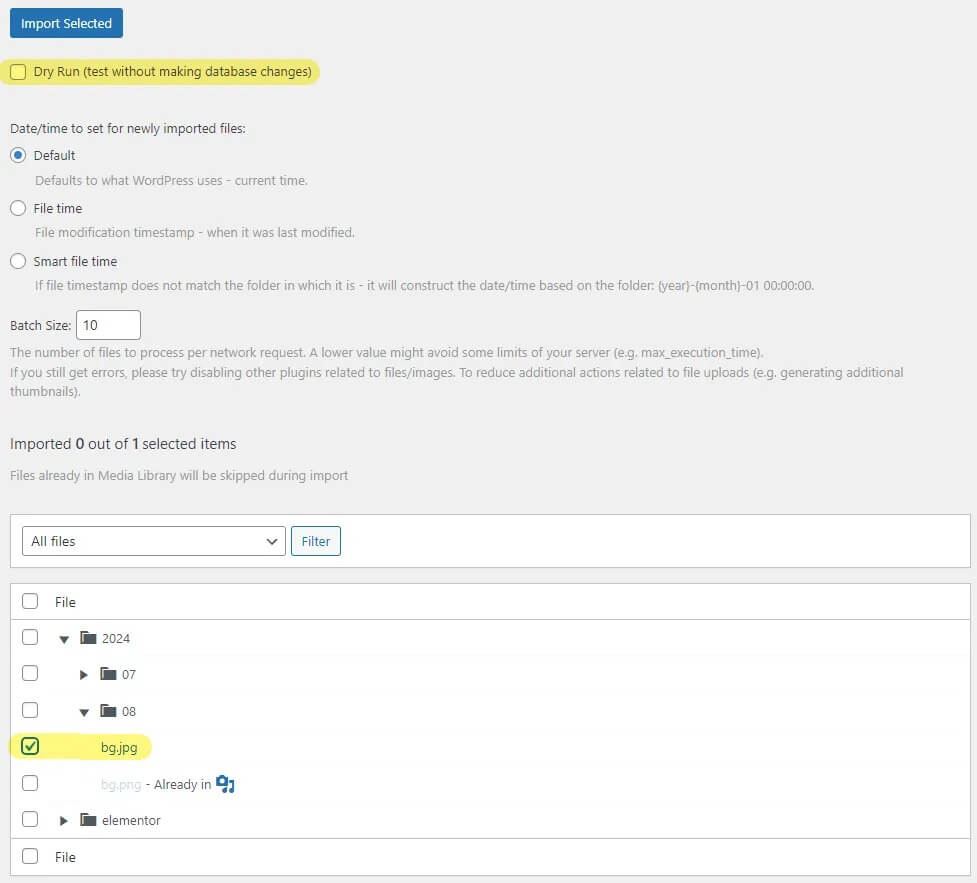Click the elementor folder icon
Image resolution: width=977 pixels, height=883 pixels.
(x=89, y=820)
